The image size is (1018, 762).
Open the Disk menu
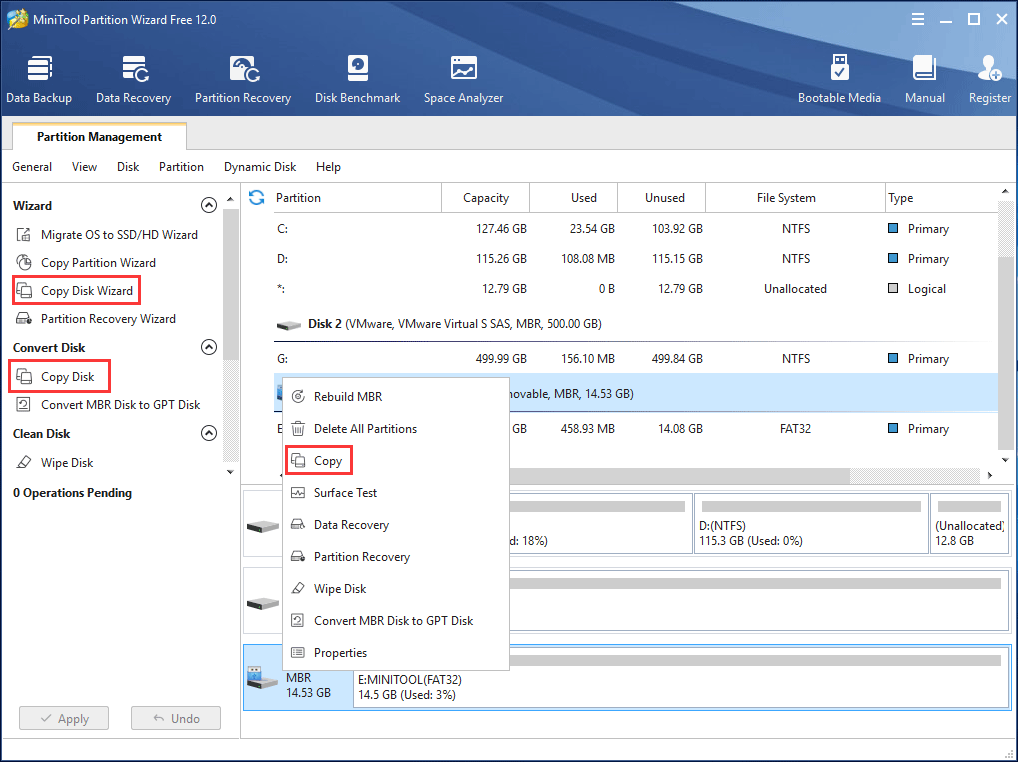pos(128,167)
